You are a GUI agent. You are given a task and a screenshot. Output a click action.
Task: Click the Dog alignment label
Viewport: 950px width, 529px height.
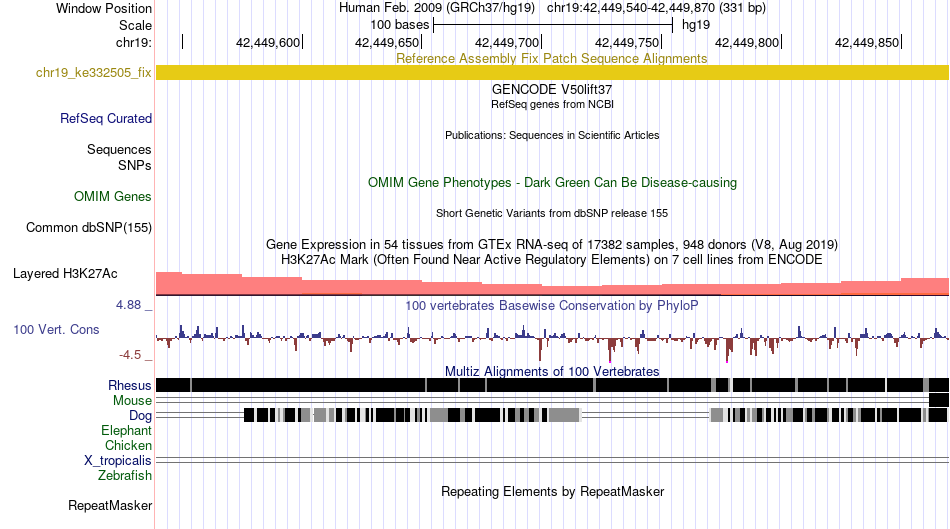[x=140, y=415]
